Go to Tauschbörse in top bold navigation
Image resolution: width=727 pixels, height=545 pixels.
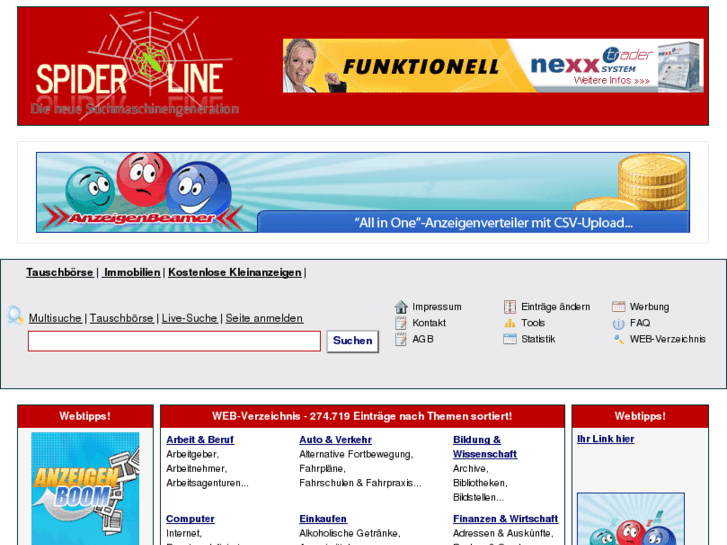(x=59, y=272)
